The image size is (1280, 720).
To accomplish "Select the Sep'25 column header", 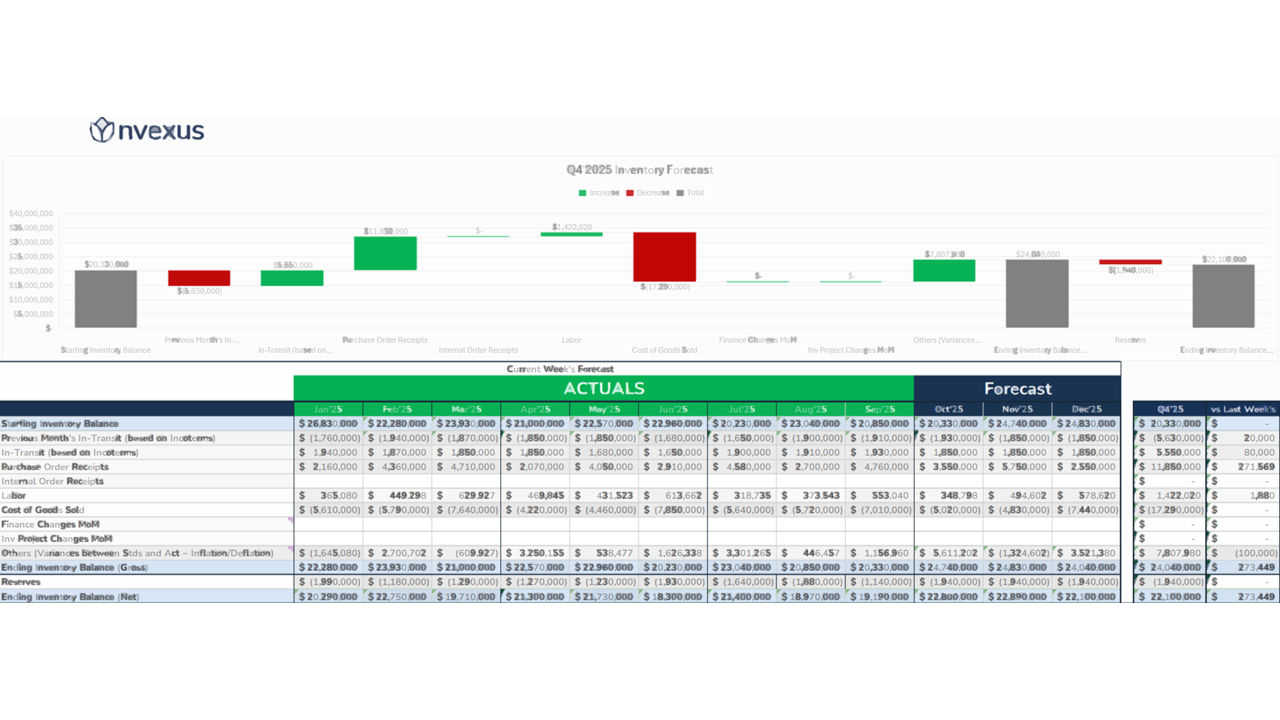I will coord(879,409).
